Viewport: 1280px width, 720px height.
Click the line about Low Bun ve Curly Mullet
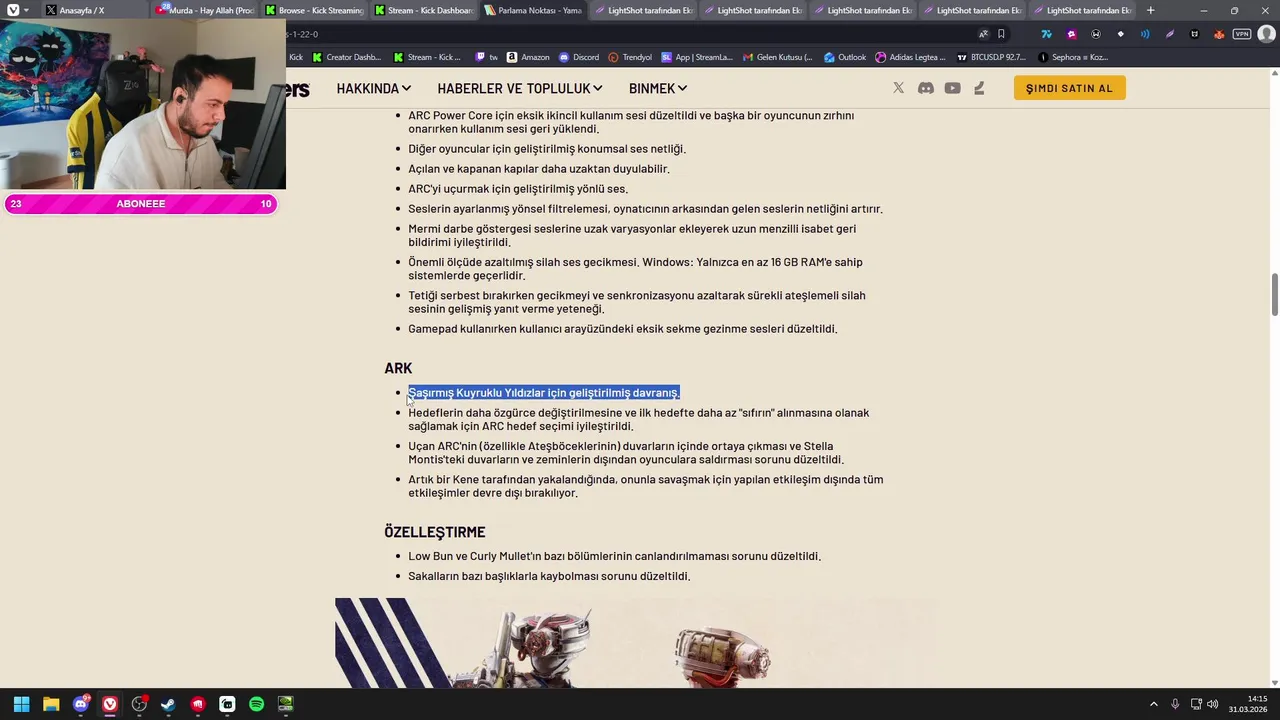614,556
